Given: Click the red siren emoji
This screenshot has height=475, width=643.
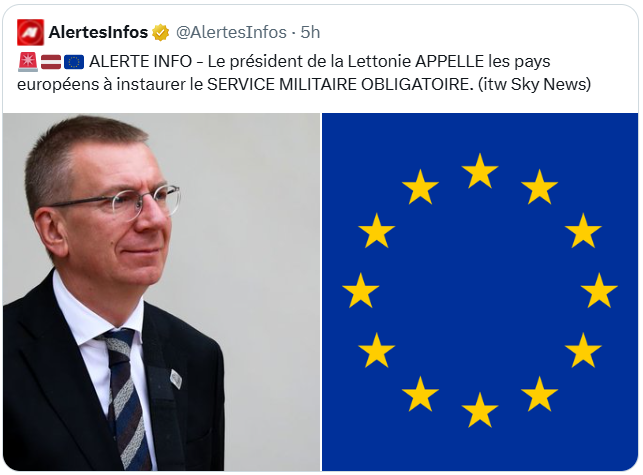Looking at the screenshot, I should tap(28, 62).
